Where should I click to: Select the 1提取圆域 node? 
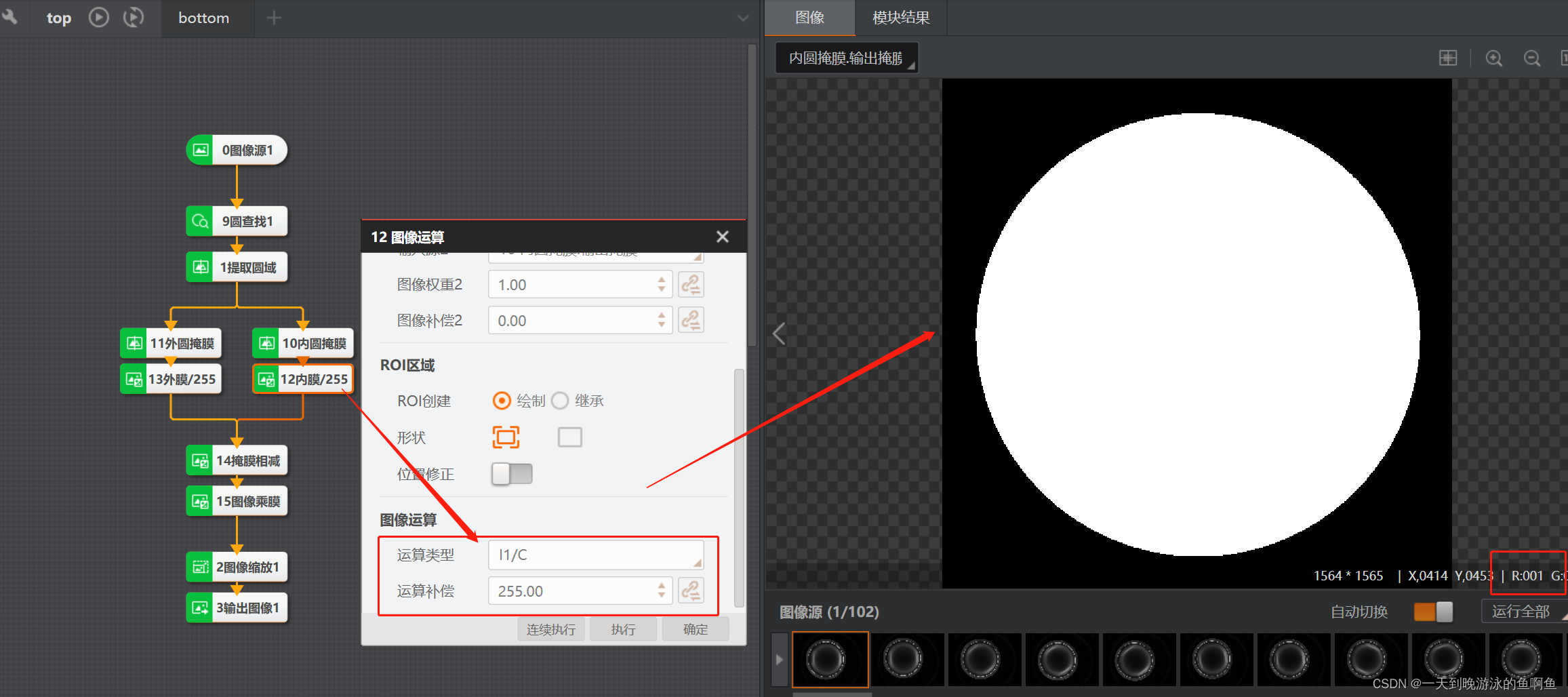[237, 267]
